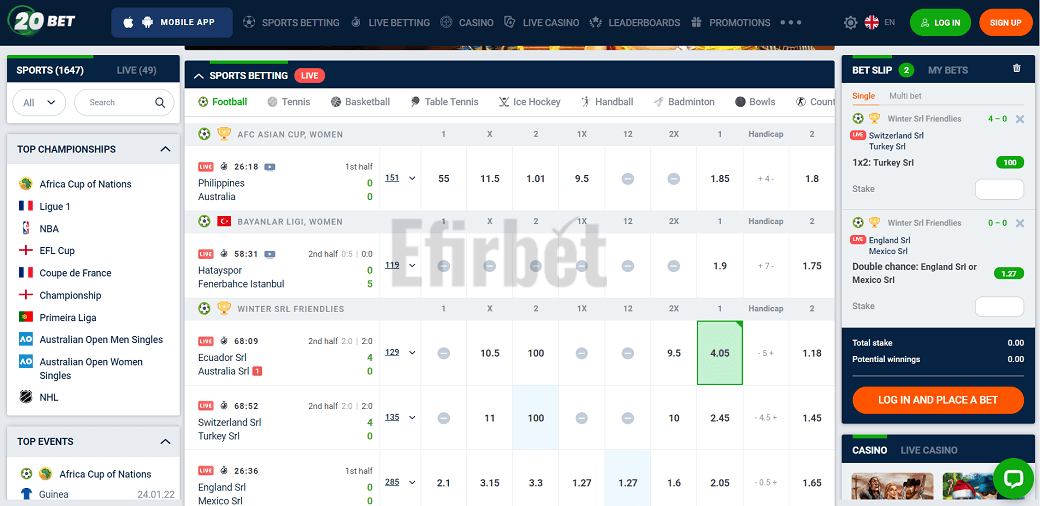
Task: Click the orange Sign Up button
Action: pyautogui.click(x=1006, y=23)
